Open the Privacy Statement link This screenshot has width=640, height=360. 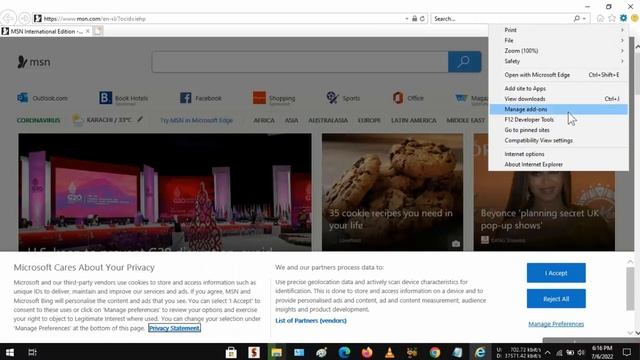click(174, 328)
